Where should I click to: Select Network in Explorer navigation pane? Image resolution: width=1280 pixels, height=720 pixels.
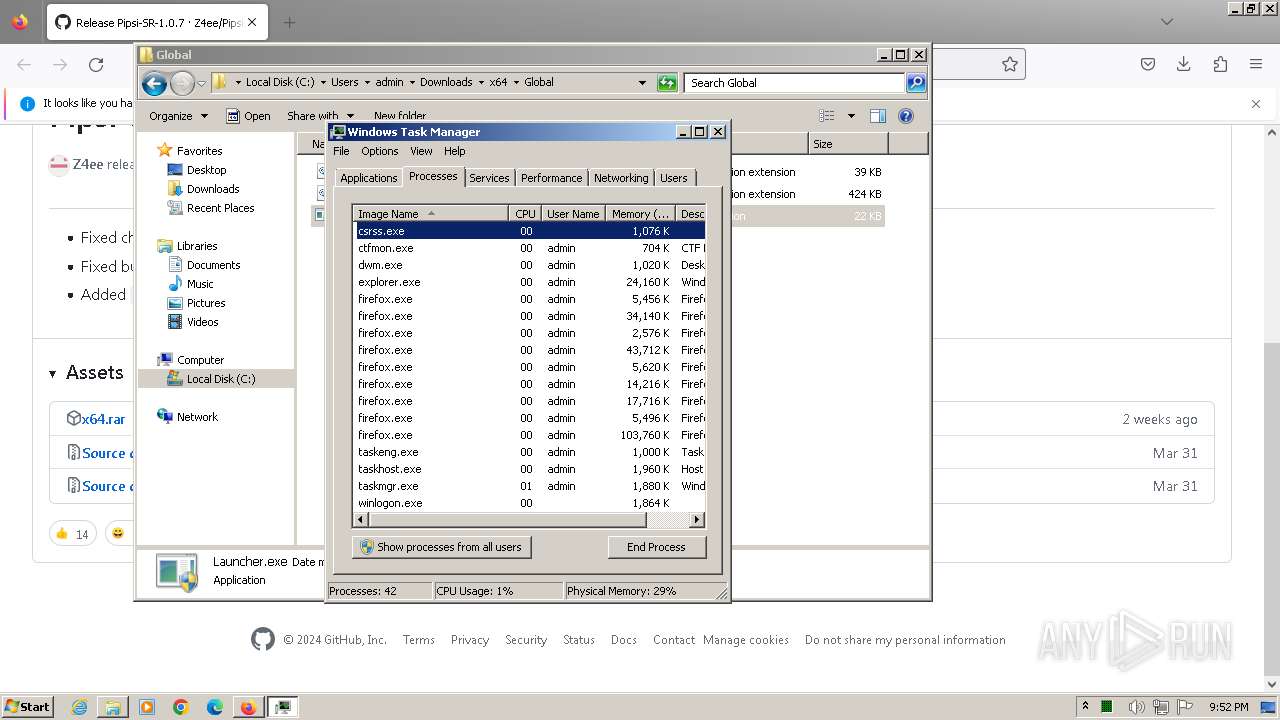pos(196,417)
